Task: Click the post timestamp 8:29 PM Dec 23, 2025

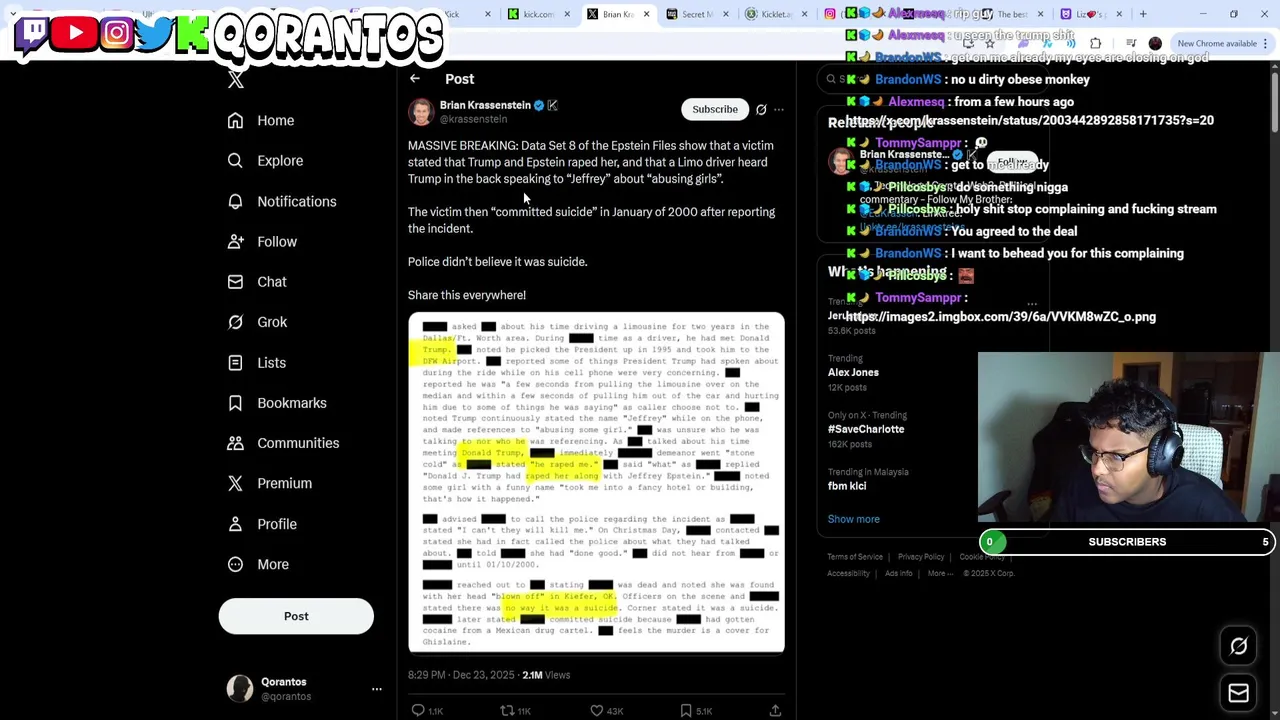Action: point(461,675)
